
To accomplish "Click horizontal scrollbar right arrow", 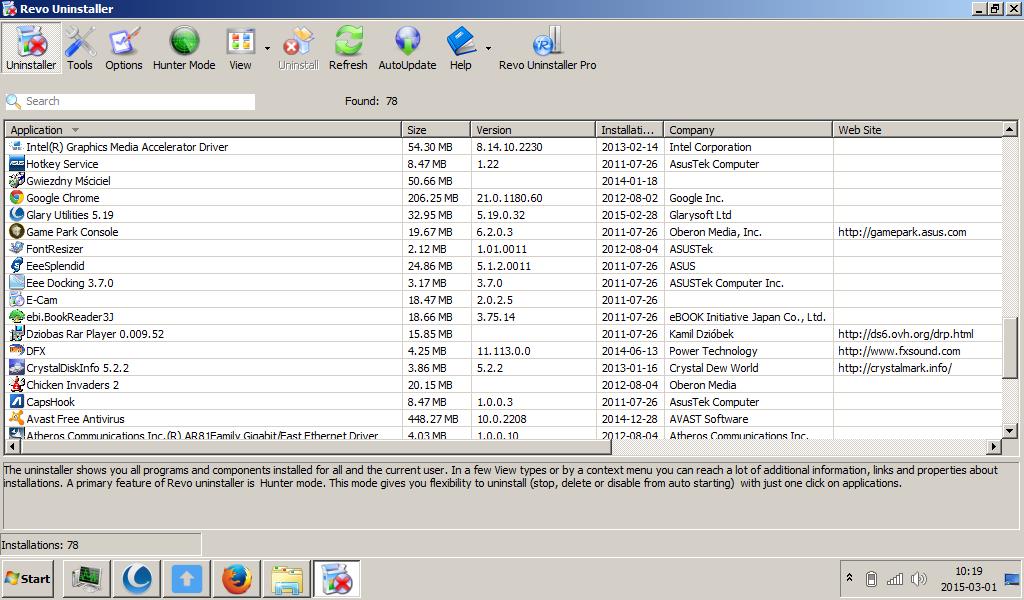I will click(x=994, y=447).
